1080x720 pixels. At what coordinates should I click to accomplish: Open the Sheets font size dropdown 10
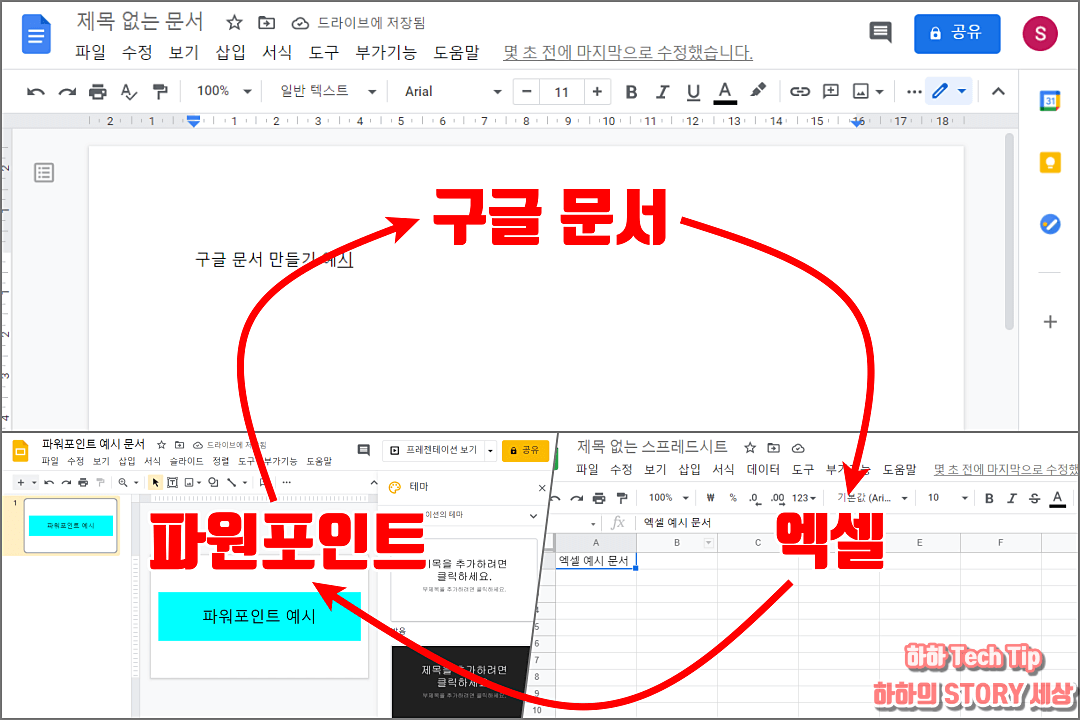point(947,497)
